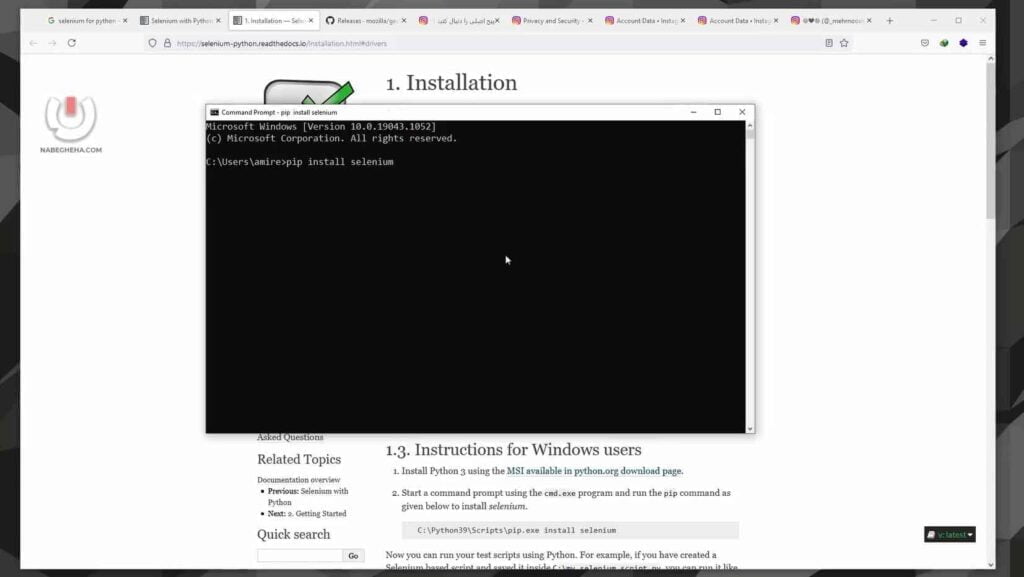Open the 'v: latest' version dropdown
Viewport: 1024px width, 577px height.
coord(950,535)
